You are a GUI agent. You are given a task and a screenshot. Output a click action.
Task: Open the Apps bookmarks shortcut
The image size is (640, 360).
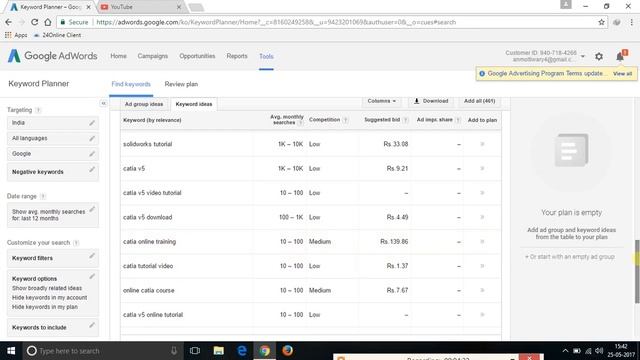click(16, 36)
